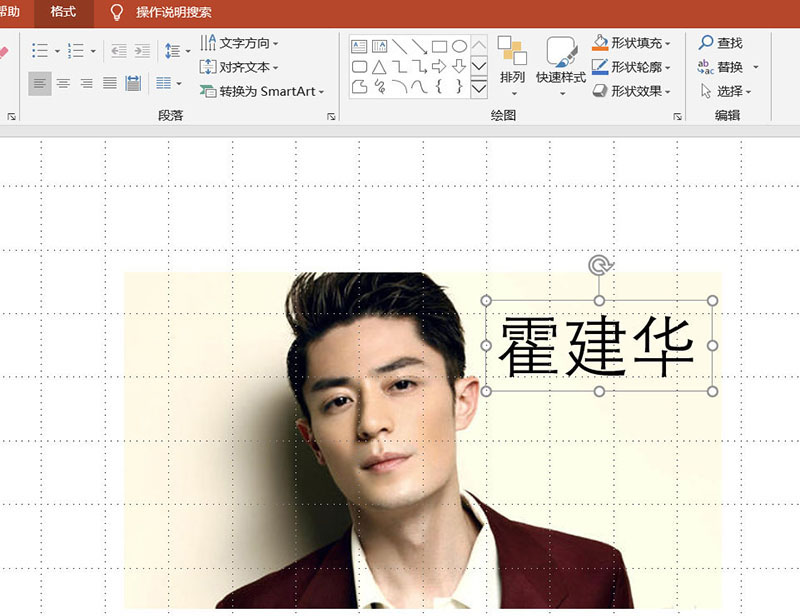Select the scribble freehand shape
Image resolution: width=800 pixels, height=616 pixels.
click(379, 87)
